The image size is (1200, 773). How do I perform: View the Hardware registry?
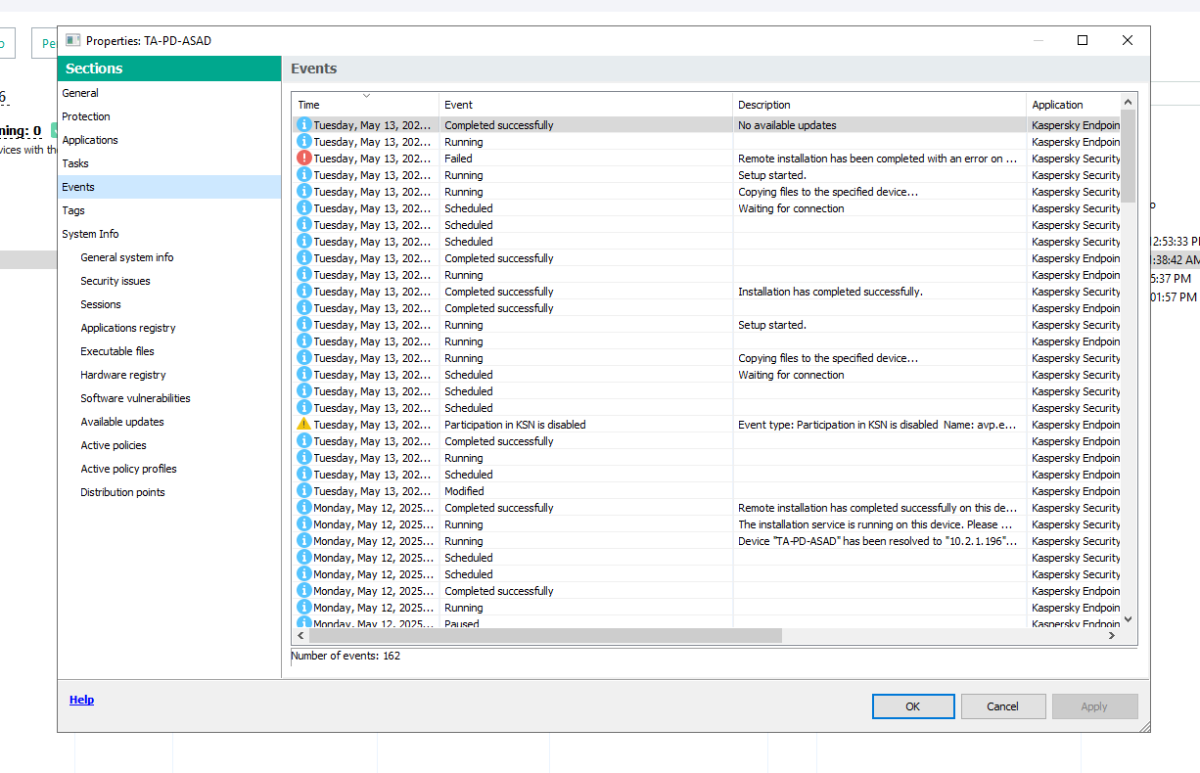point(123,375)
